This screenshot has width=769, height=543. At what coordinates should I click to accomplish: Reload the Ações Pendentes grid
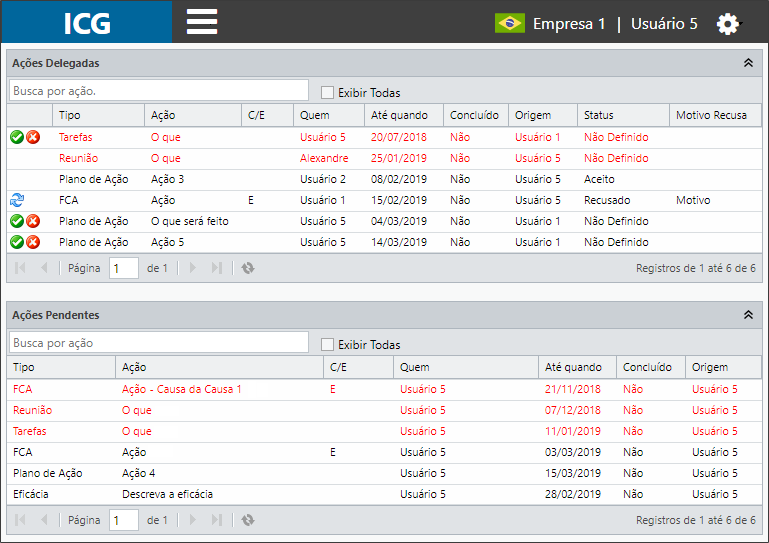tap(248, 520)
